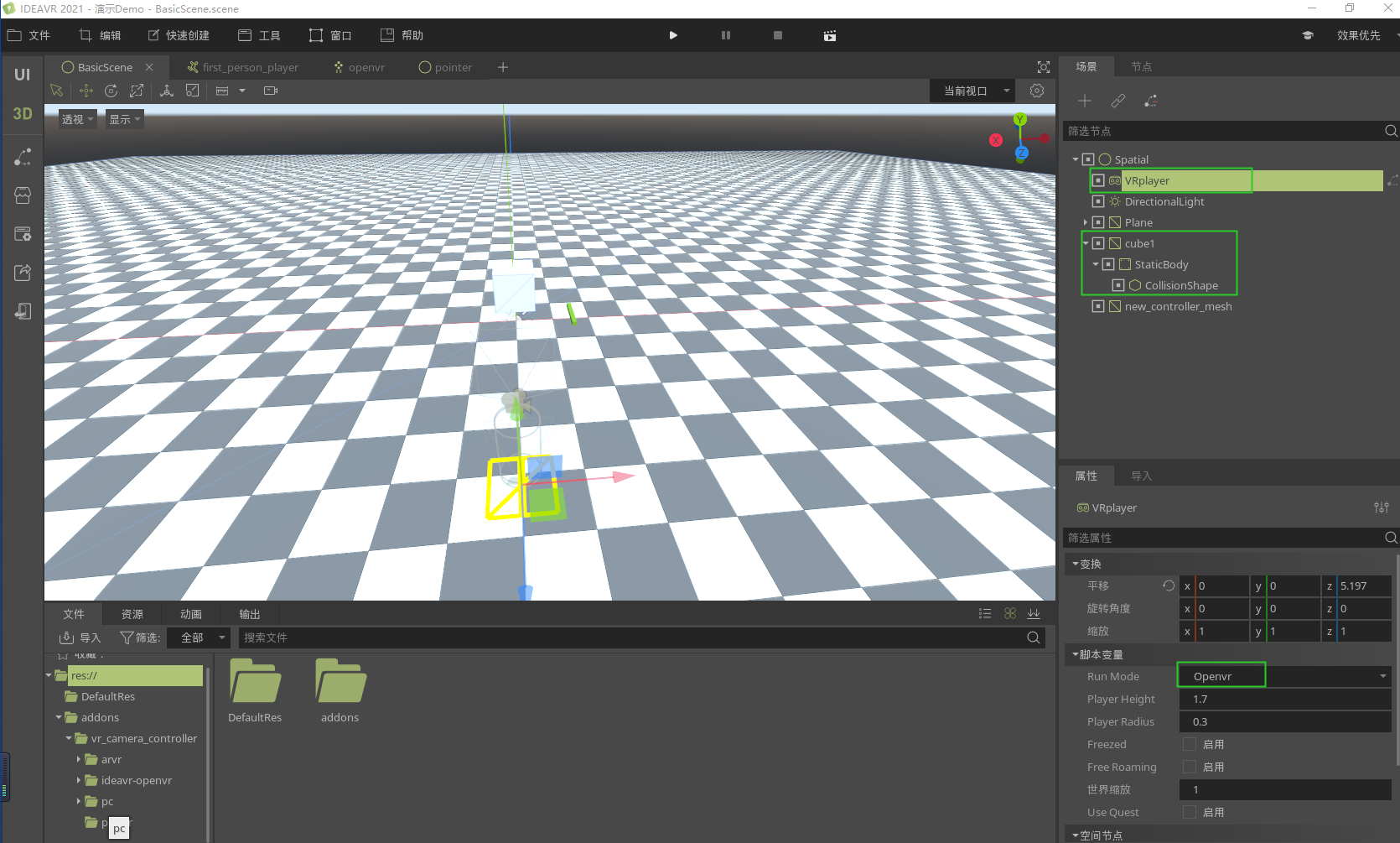This screenshot has height=843, width=1400.
Task: Open the project settings sidebar icon
Action: [23, 234]
